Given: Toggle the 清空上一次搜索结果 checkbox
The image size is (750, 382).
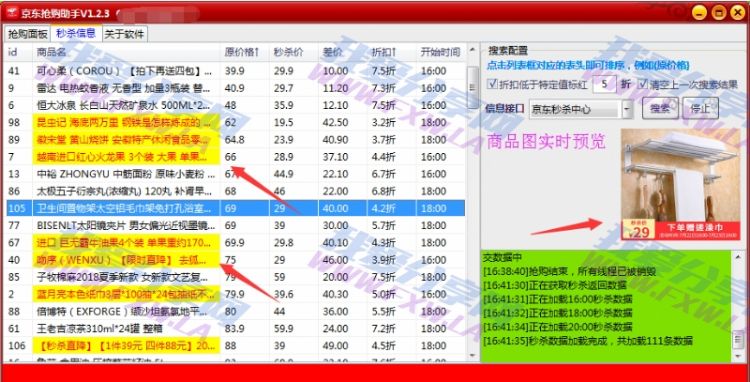Looking at the screenshot, I should pyautogui.click(x=644, y=85).
